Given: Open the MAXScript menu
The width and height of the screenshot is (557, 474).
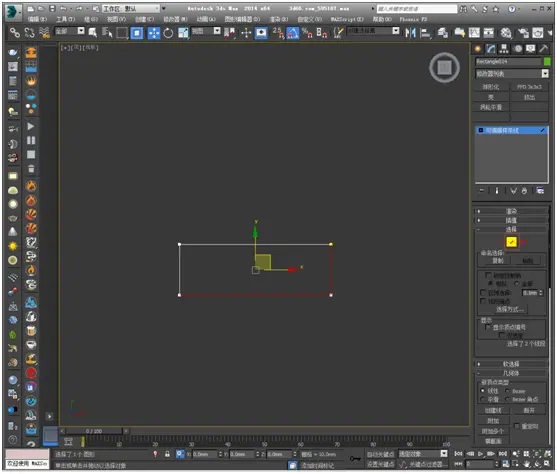Looking at the screenshot, I should click(347, 19).
